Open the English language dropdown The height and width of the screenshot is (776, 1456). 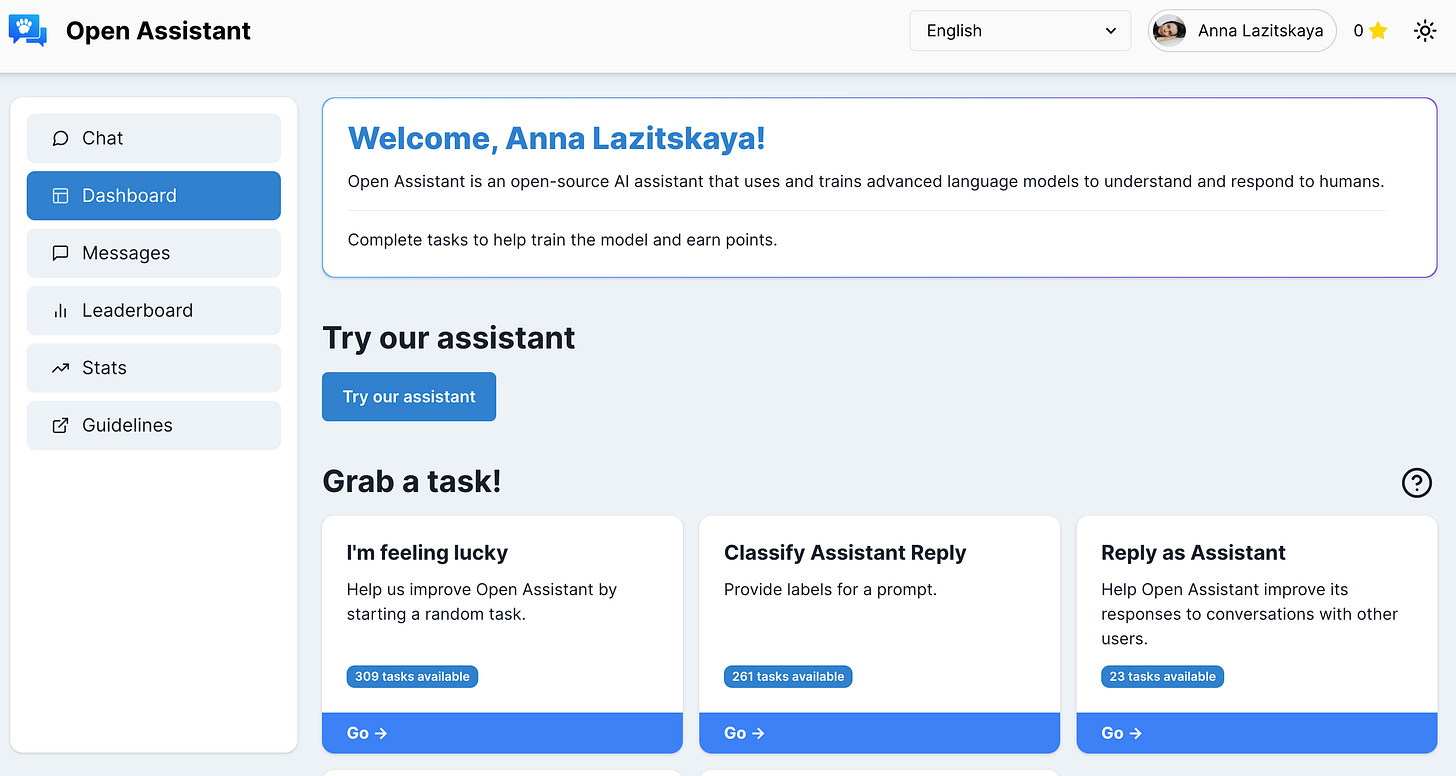(x=1020, y=31)
